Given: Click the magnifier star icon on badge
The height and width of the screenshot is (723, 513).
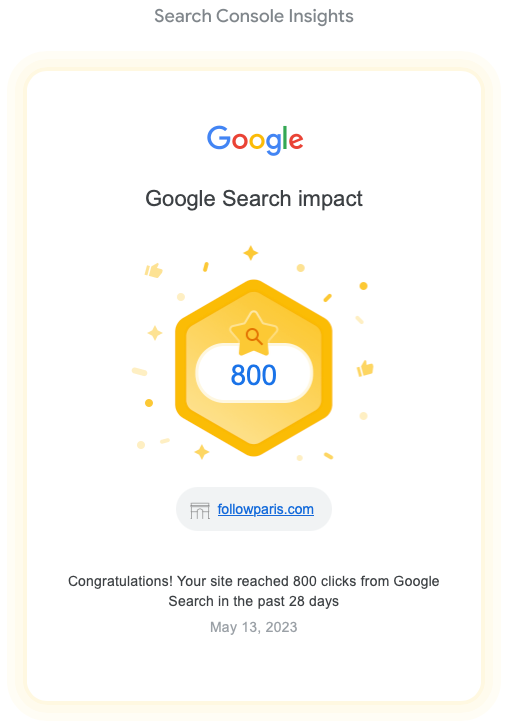Looking at the screenshot, I should 254,334.
